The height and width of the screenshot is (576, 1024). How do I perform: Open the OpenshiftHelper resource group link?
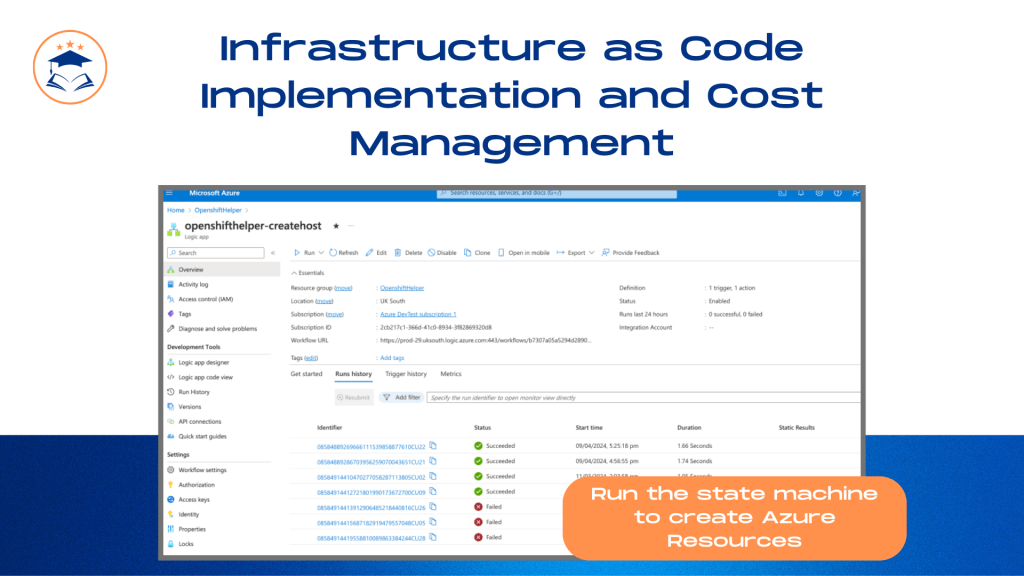pos(402,288)
